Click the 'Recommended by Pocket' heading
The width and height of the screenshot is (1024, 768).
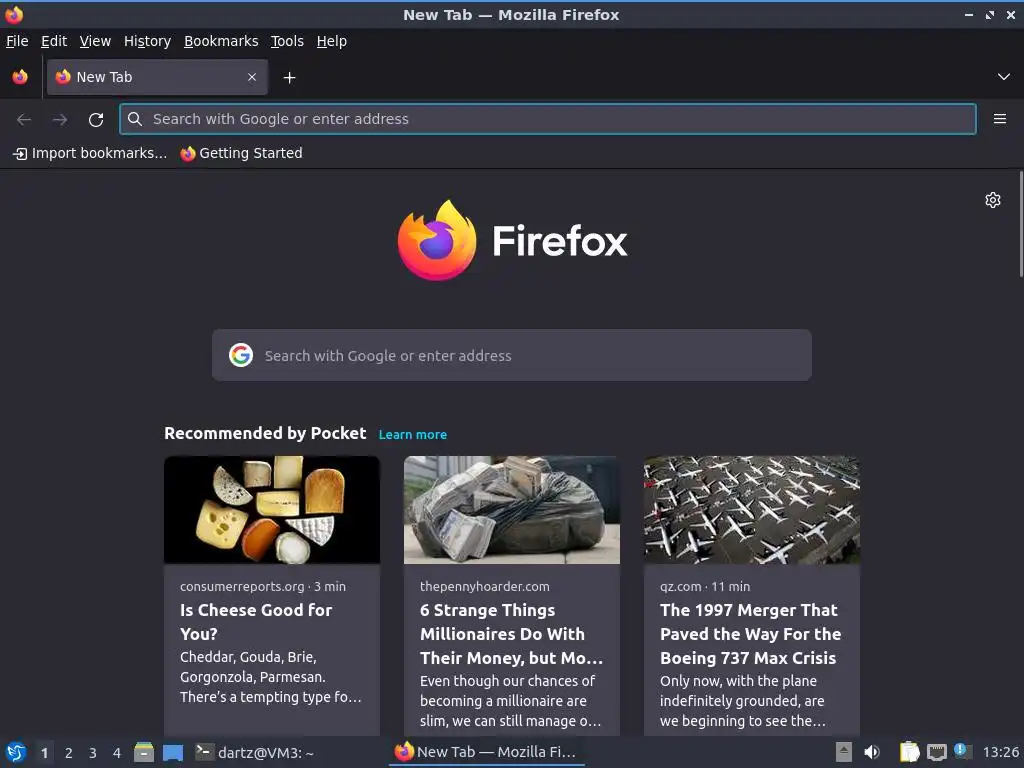(x=265, y=433)
